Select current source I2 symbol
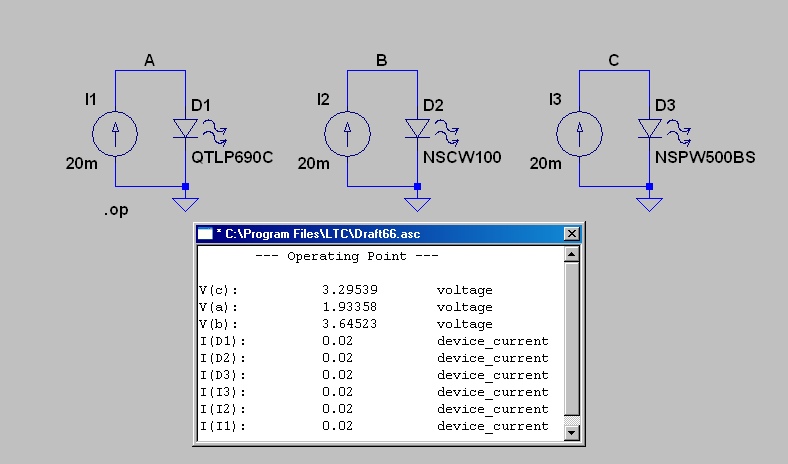This screenshot has height=464, width=788. coord(347,134)
